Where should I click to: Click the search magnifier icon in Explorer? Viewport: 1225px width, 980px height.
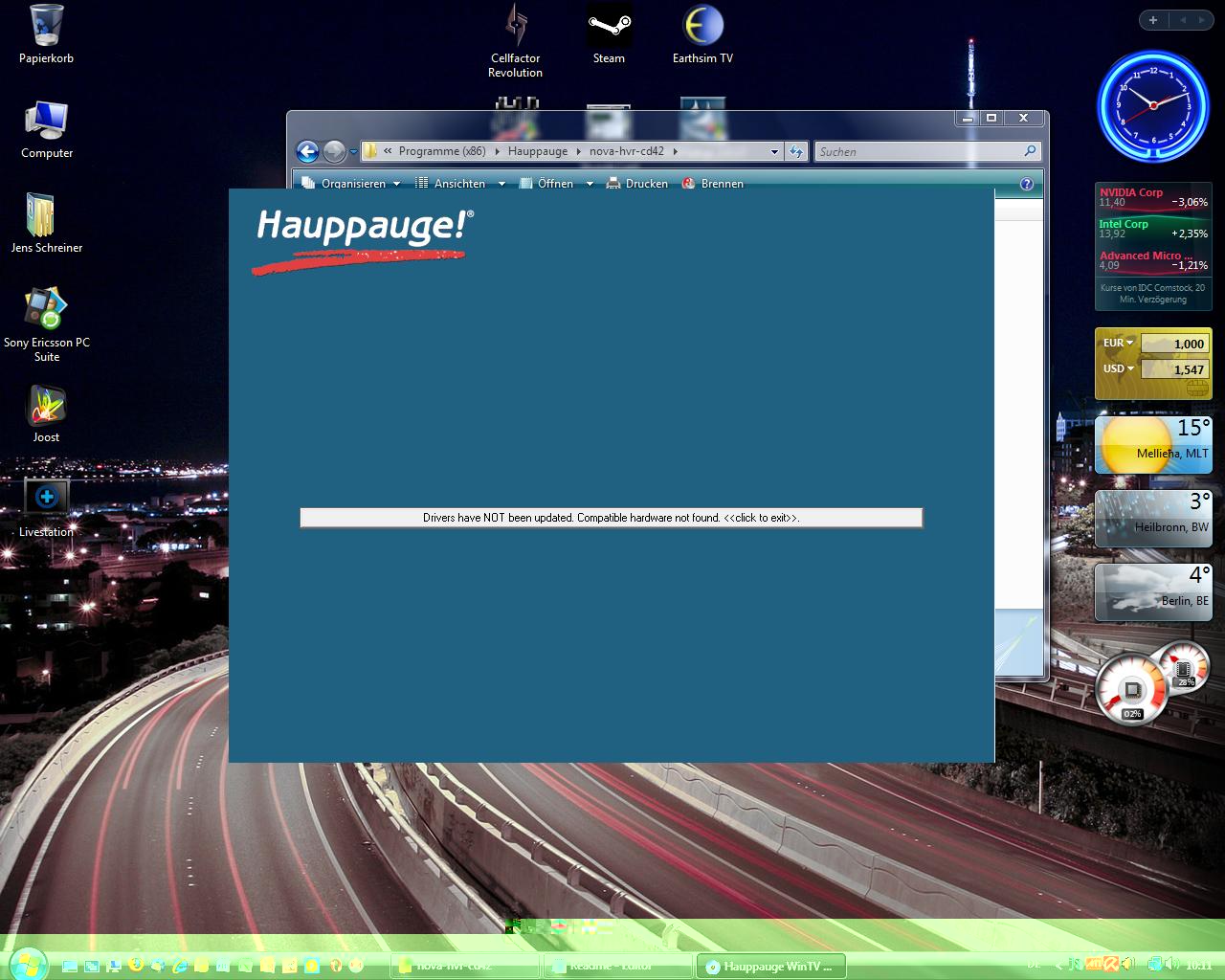click(x=1030, y=151)
